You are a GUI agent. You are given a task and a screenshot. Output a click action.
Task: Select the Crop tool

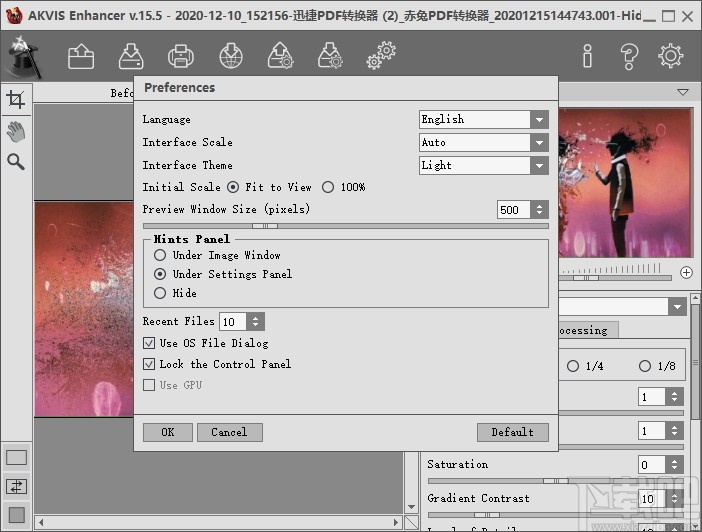click(x=16, y=99)
